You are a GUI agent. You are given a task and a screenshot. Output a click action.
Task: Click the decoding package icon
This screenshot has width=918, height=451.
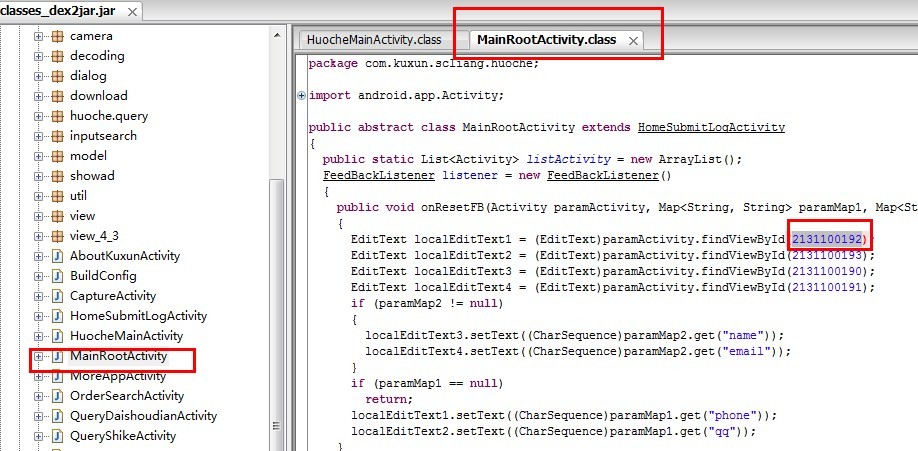(57, 56)
